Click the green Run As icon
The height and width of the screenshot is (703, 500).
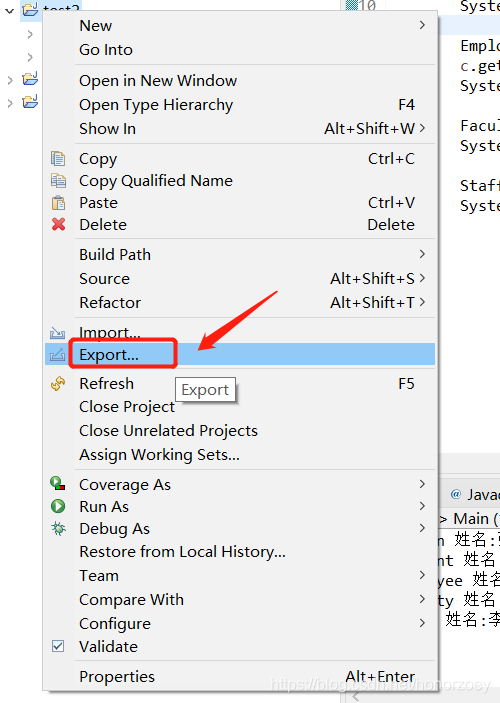[x=58, y=506]
